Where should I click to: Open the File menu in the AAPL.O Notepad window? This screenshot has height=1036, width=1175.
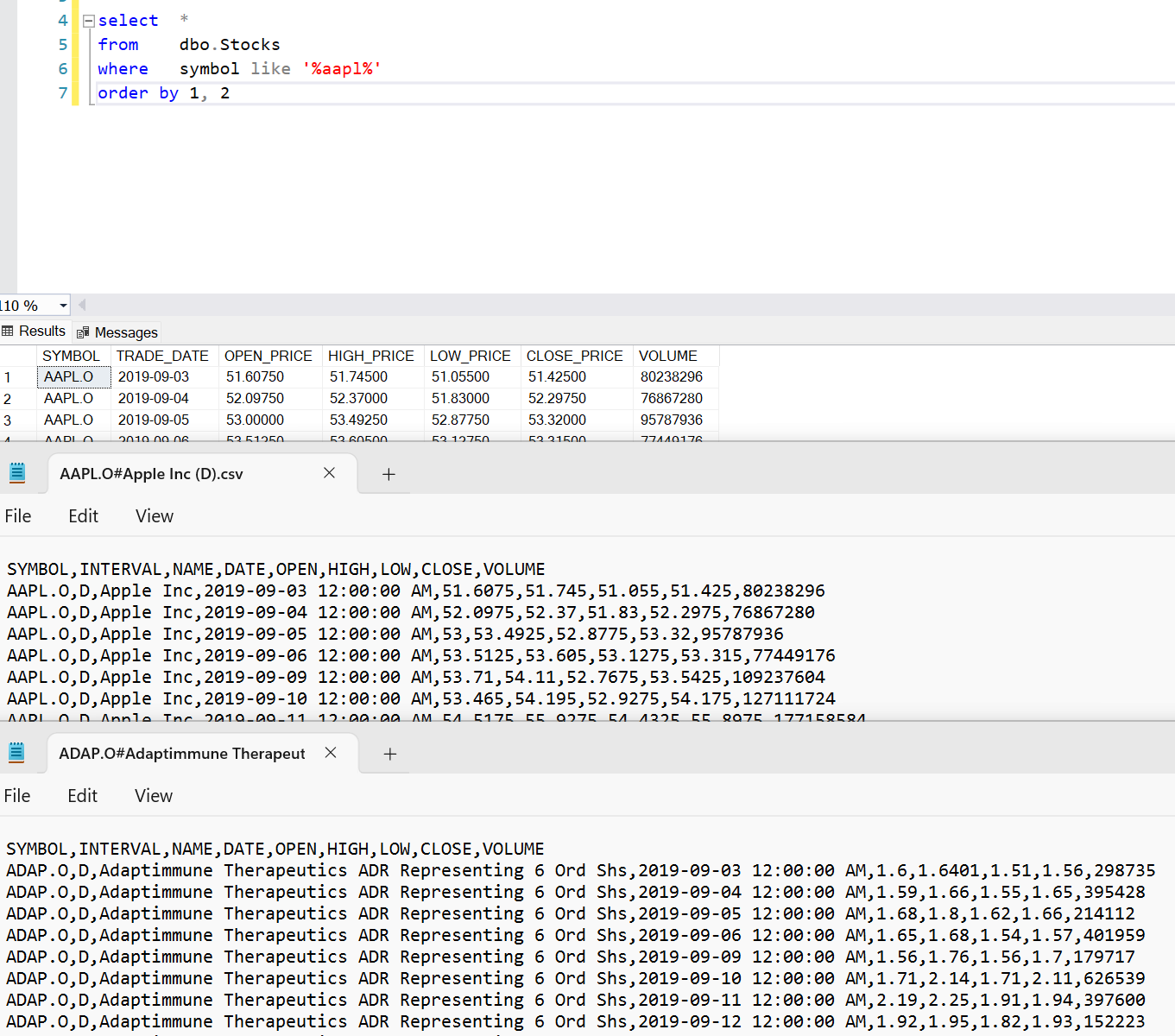[18, 516]
